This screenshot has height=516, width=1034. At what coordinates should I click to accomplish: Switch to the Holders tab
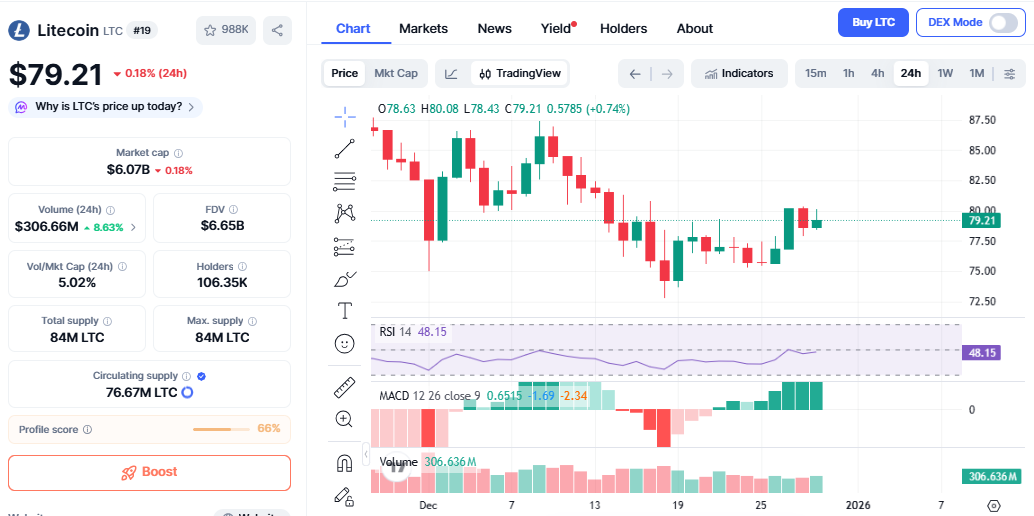[x=623, y=28]
